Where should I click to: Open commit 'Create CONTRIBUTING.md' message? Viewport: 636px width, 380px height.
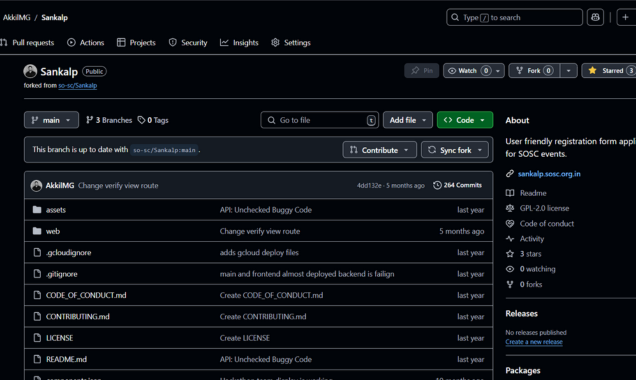tap(263, 317)
